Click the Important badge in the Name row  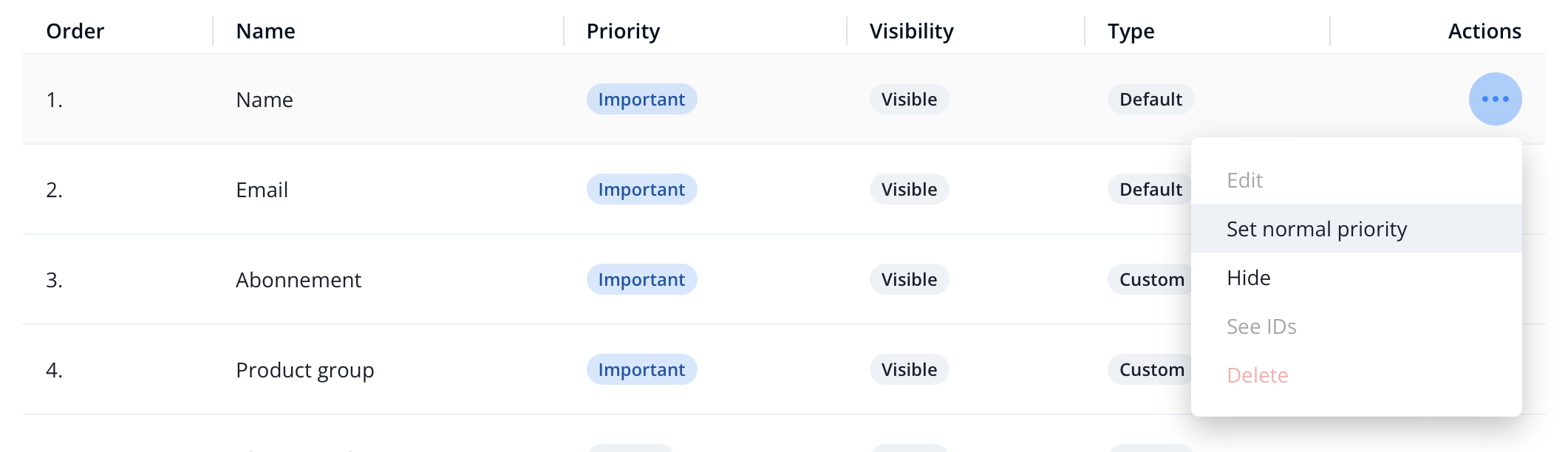coord(641,99)
